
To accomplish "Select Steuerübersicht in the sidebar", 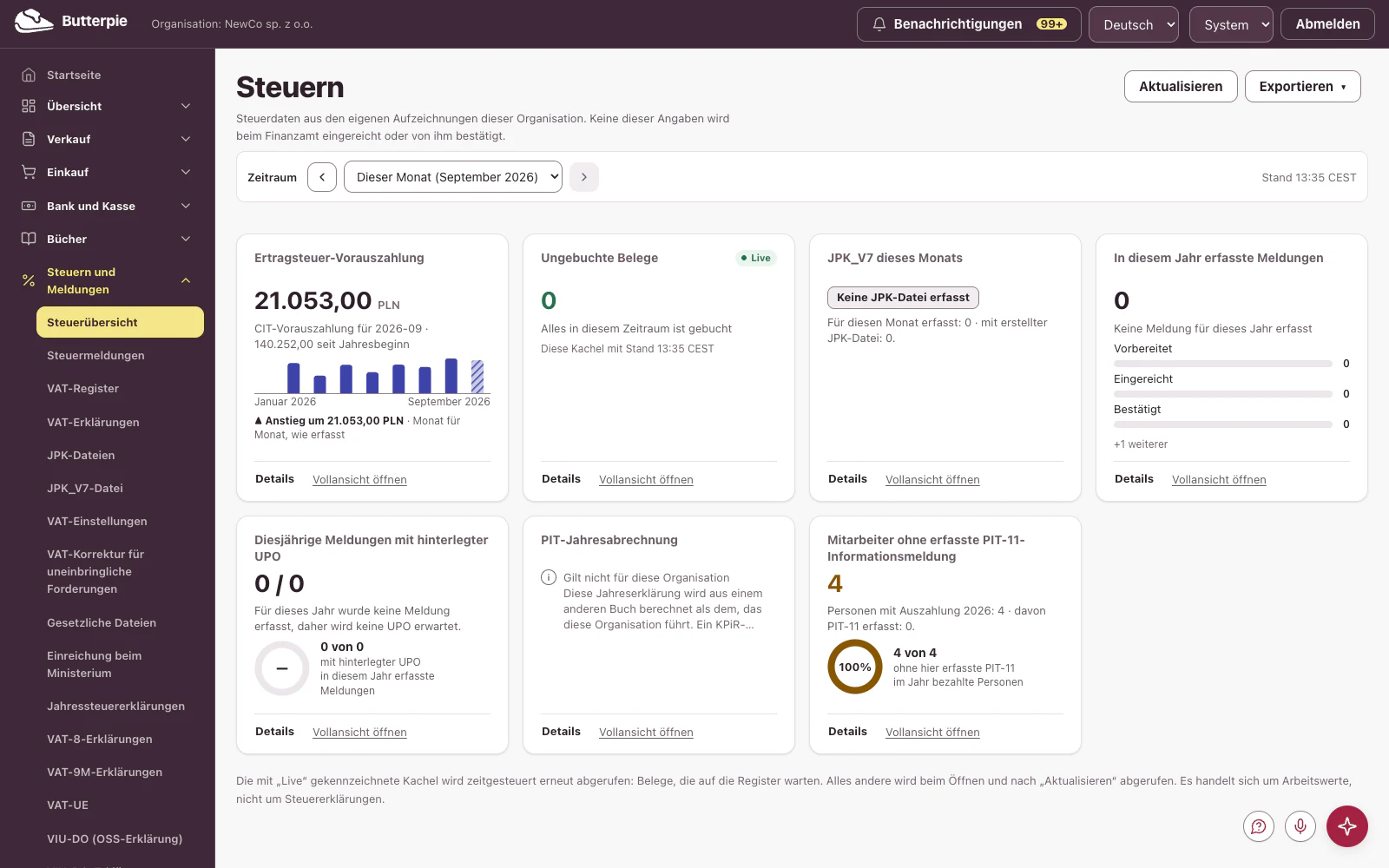I will pos(120,322).
